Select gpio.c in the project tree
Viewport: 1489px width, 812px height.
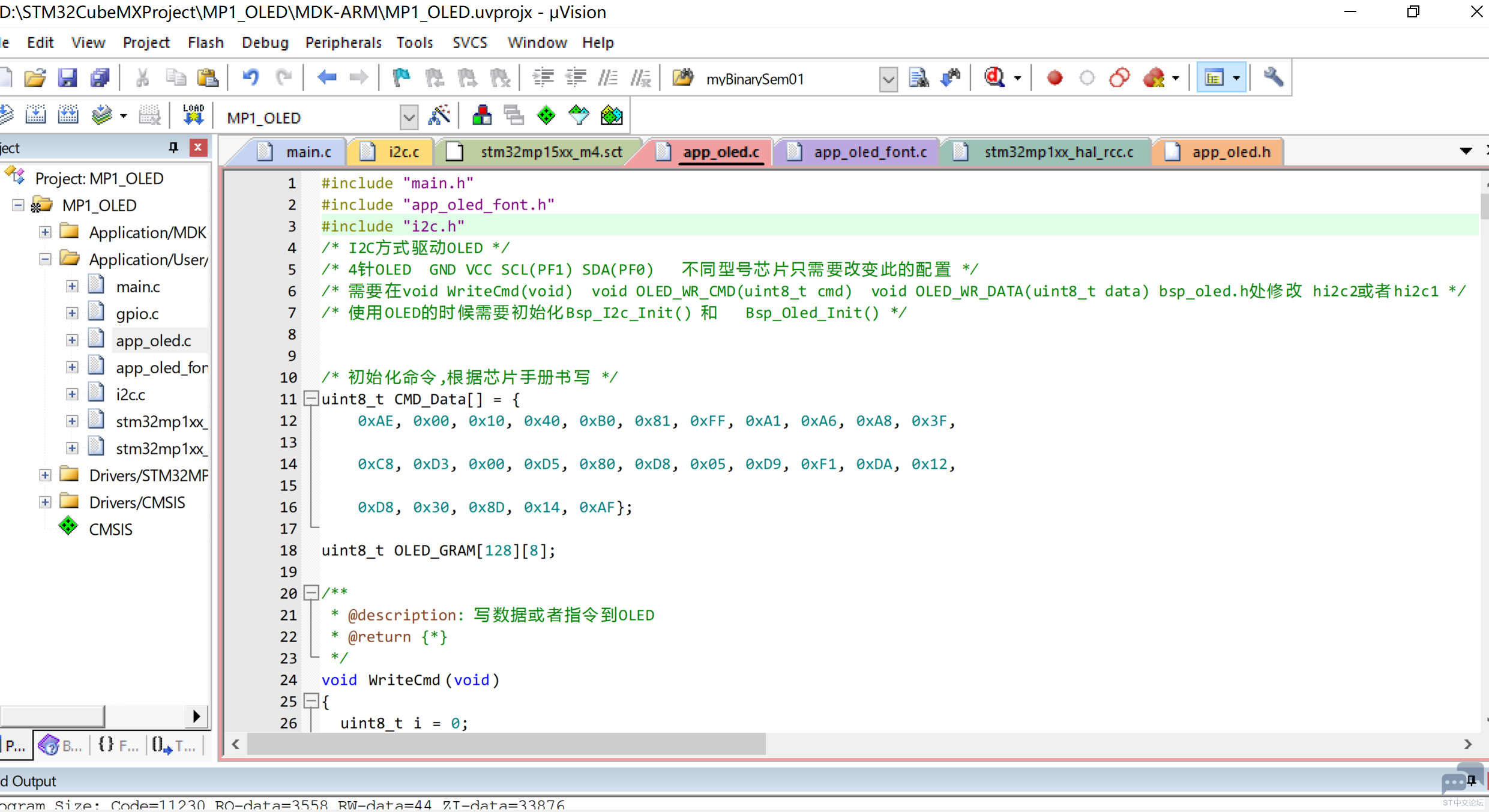(137, 313)
